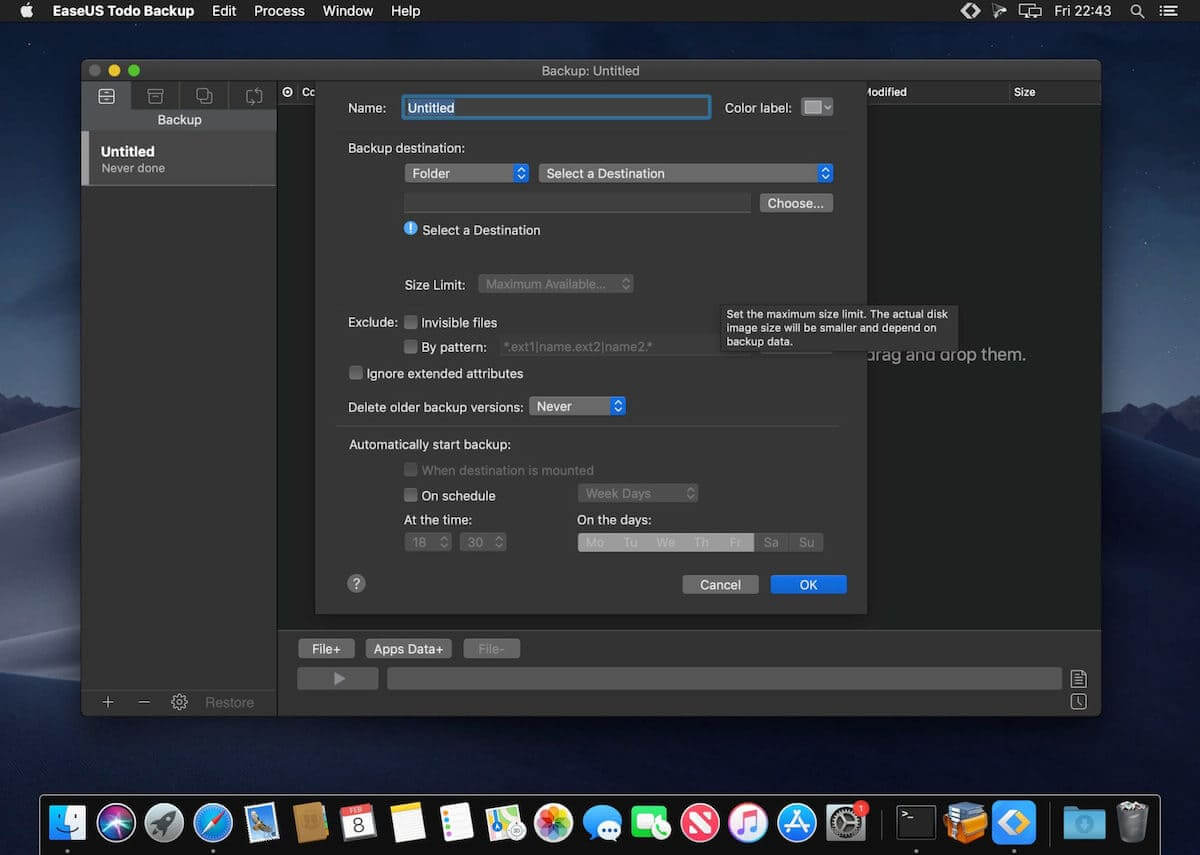Image resolution: width=1200 pixels, height=855 pixels.
Task: Enable On schedule checkbox
Action: [411, 495]
